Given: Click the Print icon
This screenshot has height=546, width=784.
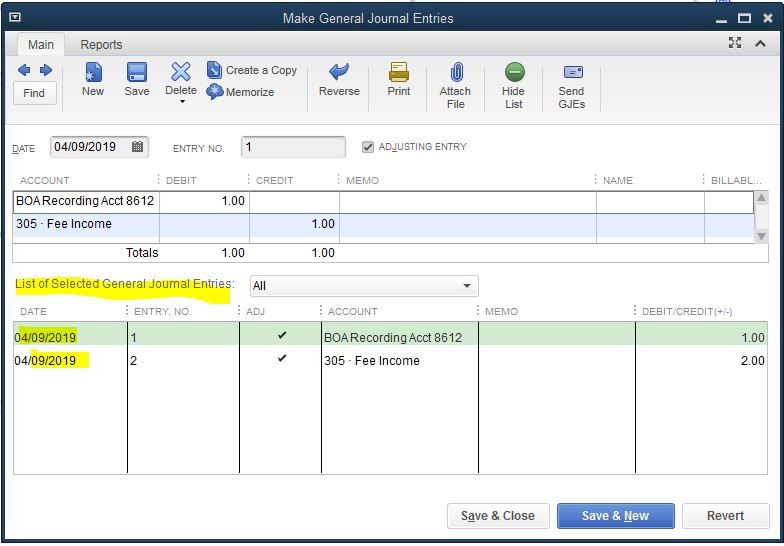Looking at the screenshot, I should point(398,72).
